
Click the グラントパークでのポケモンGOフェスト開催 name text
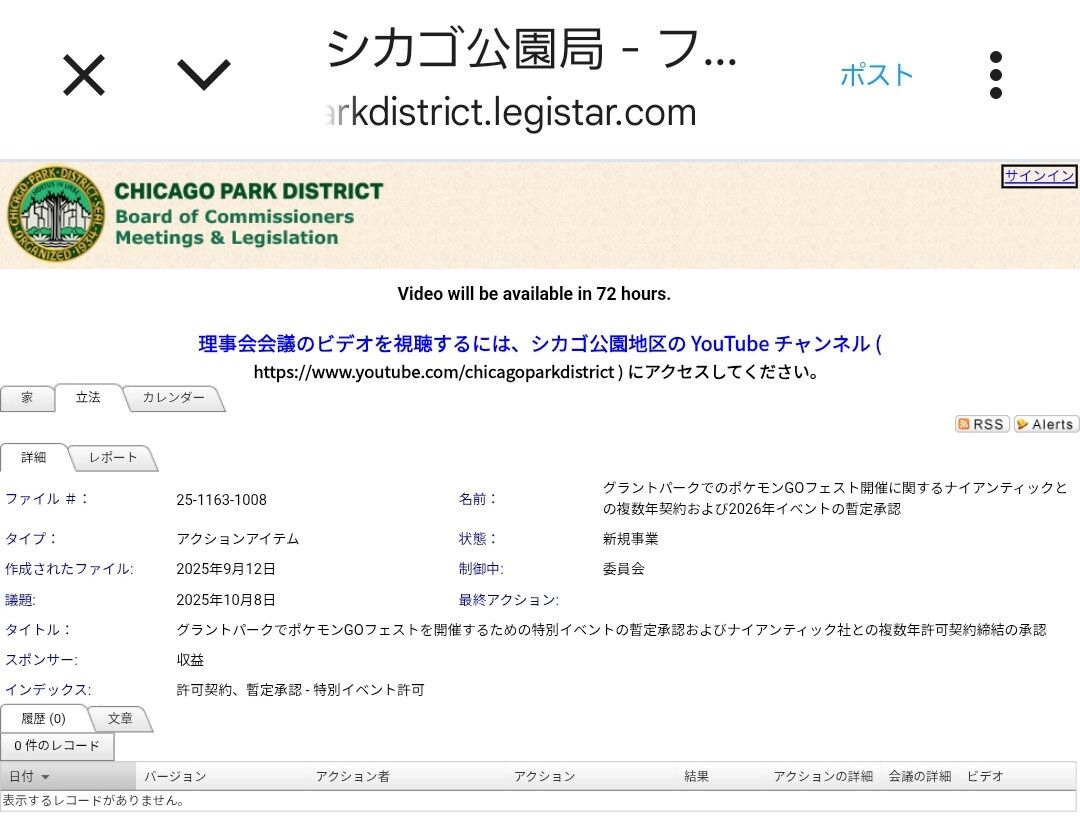point(835,499)
